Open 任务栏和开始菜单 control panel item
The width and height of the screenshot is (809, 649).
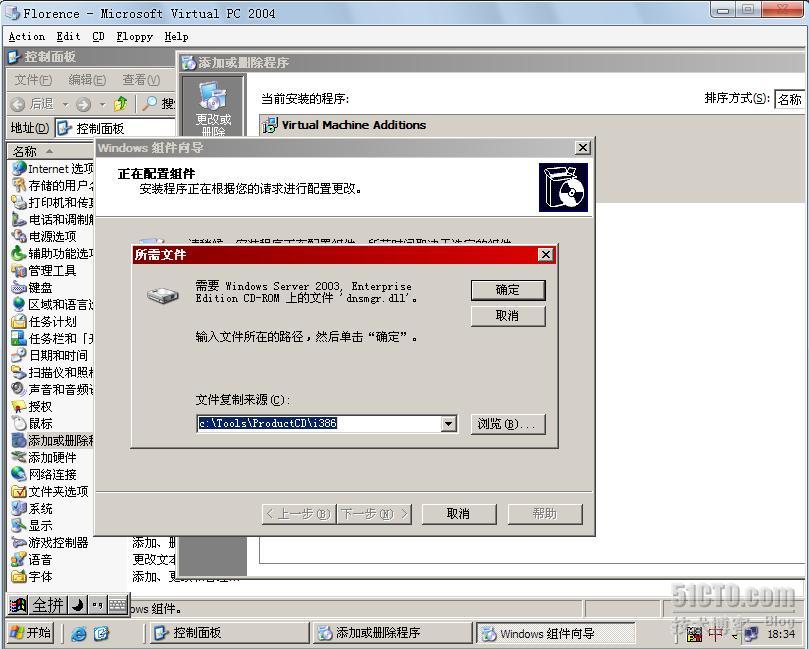[53, 339]
